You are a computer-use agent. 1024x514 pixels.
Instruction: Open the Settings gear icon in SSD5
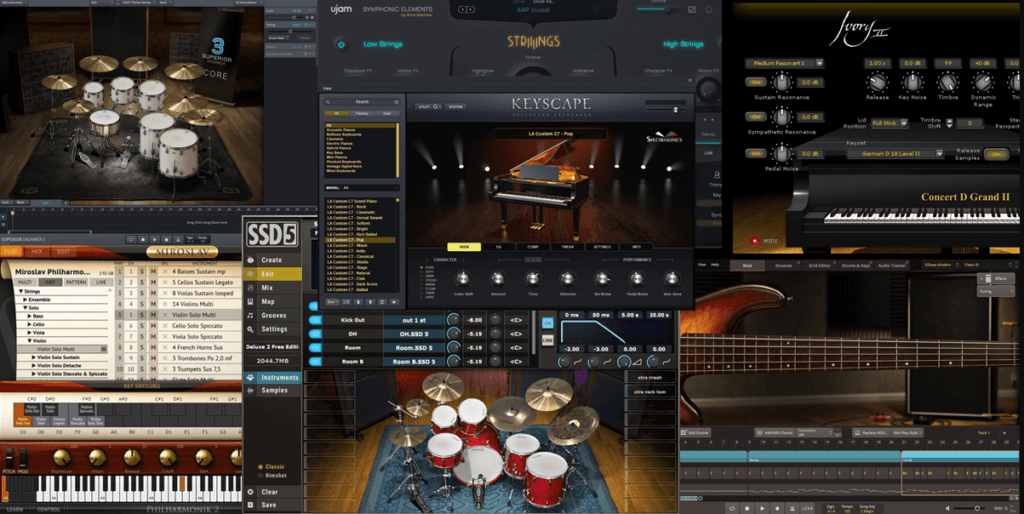pos(251,329)
